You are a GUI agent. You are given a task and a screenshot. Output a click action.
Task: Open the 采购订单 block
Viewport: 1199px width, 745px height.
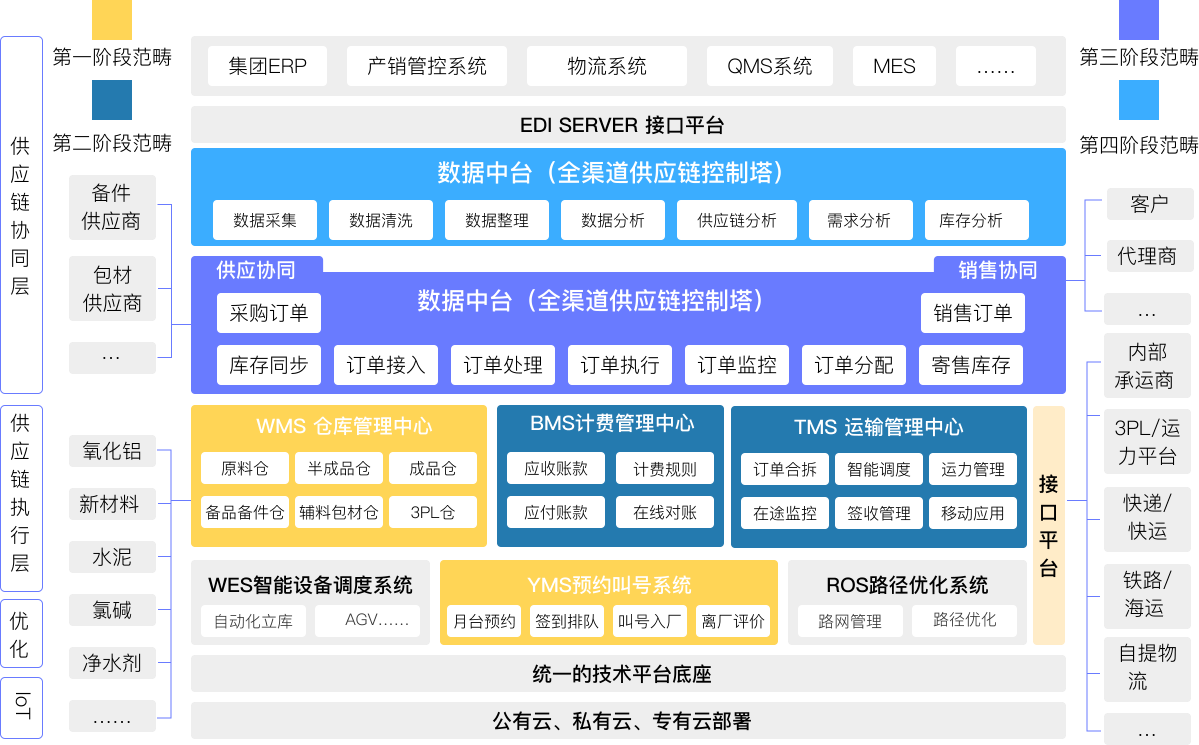click(268, 313)
